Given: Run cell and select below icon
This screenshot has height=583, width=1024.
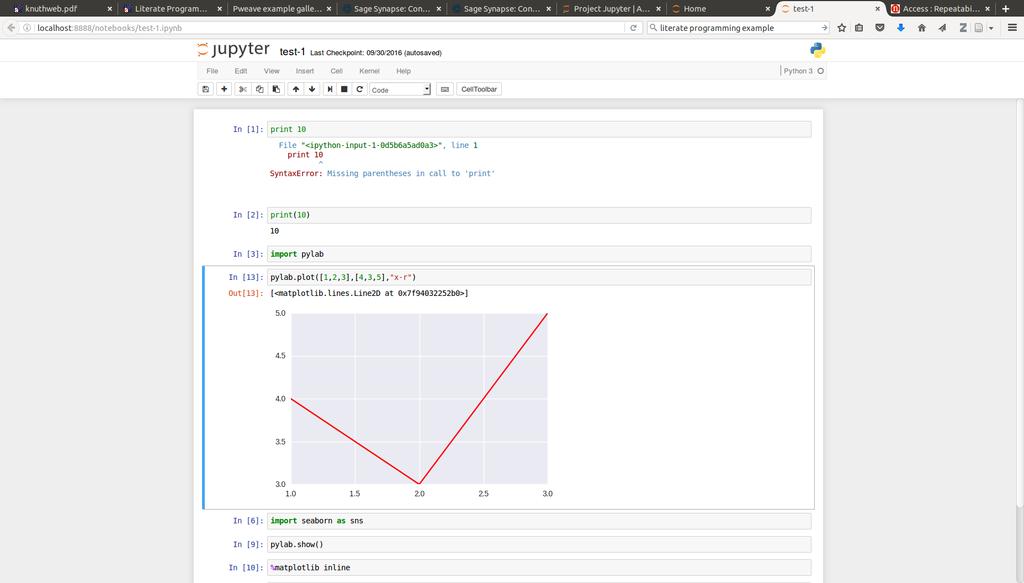Looking at the screenshot, I should pos(330,89).
